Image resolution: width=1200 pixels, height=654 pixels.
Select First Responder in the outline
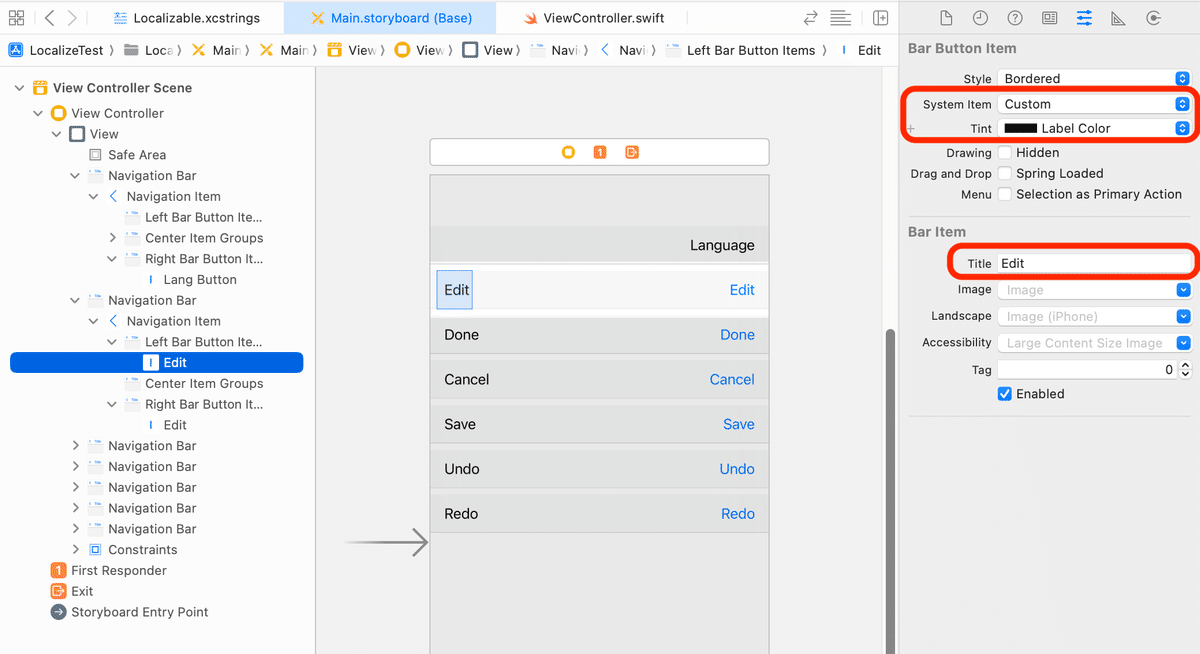[x=109, y=571]
